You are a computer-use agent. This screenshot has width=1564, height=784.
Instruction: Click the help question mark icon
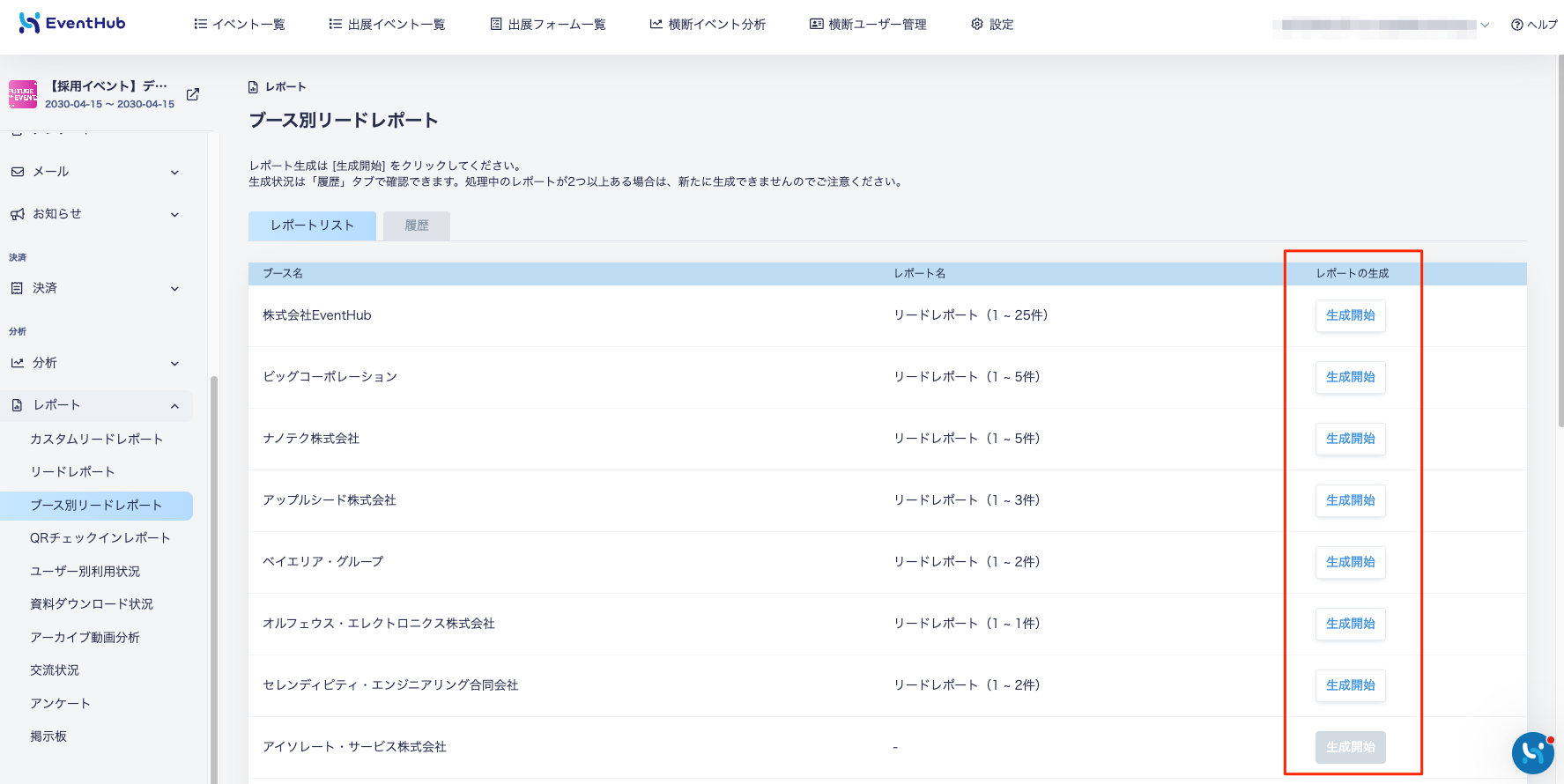point(1516,25)
